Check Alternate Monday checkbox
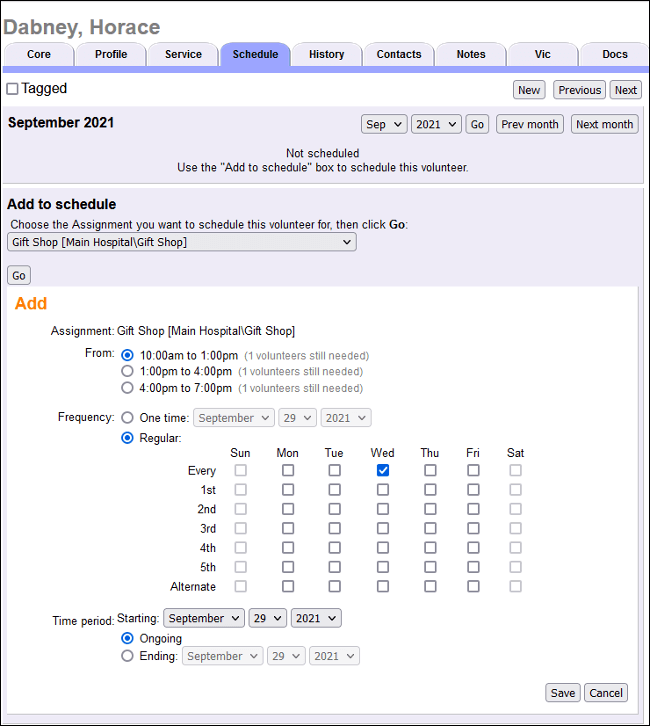The width and height of the screenshot is (650, 726). tap(288, 587)
